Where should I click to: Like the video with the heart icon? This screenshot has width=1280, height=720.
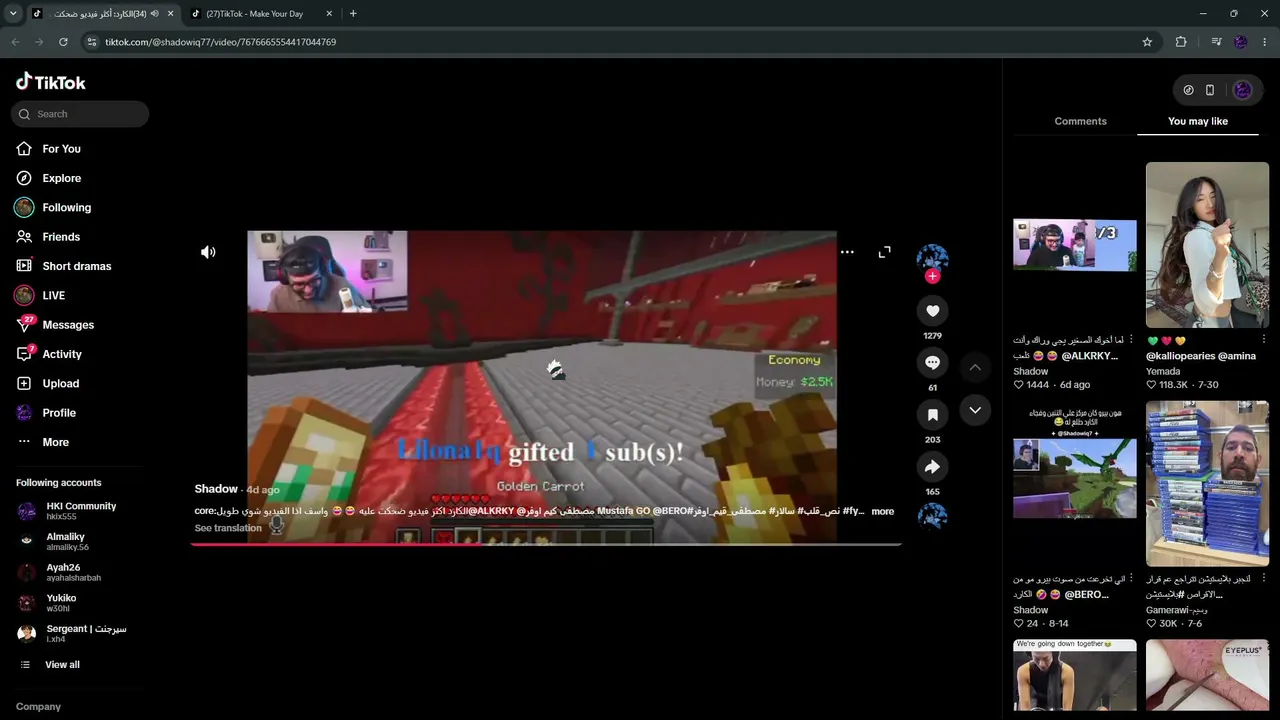tap(932, 311)
